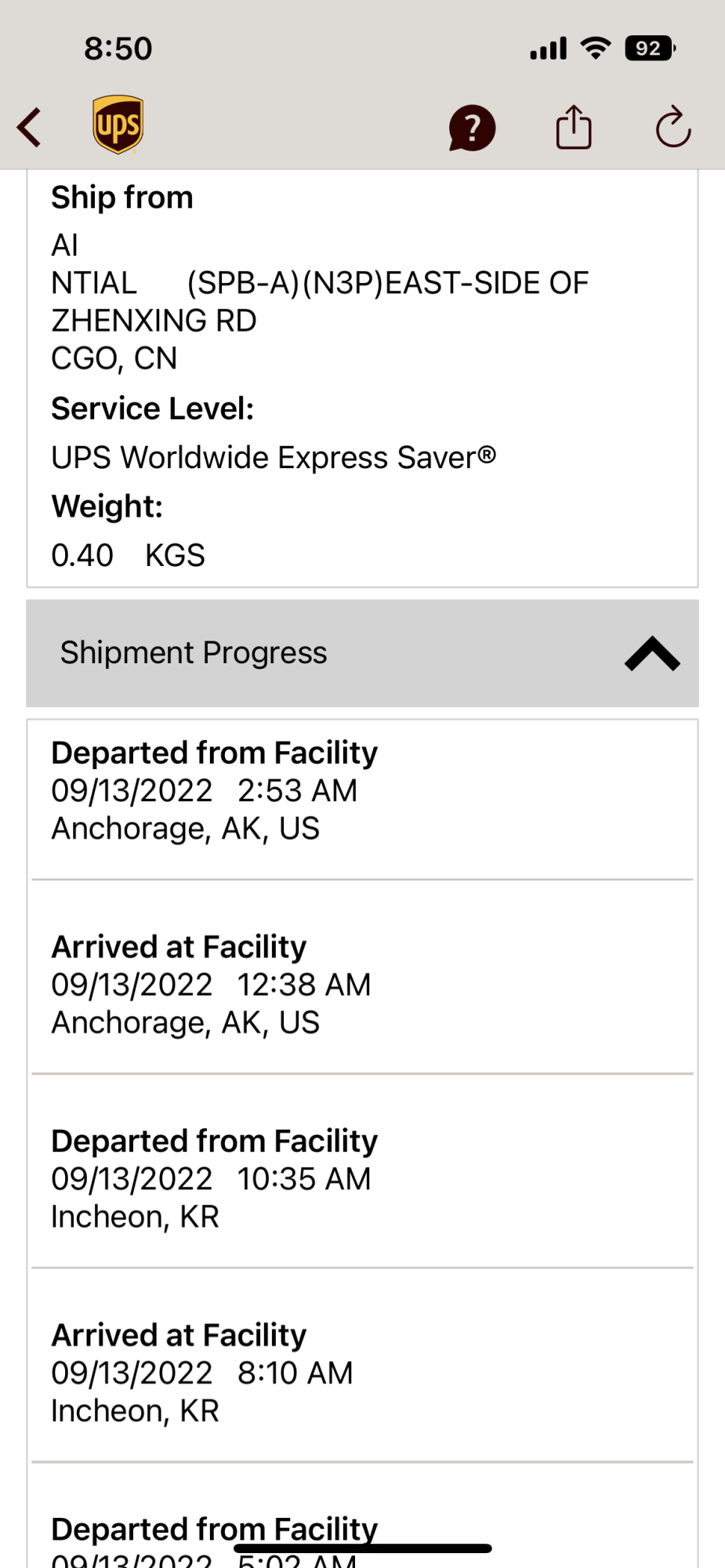Tap the home indicator bar

coord(362,1548)
